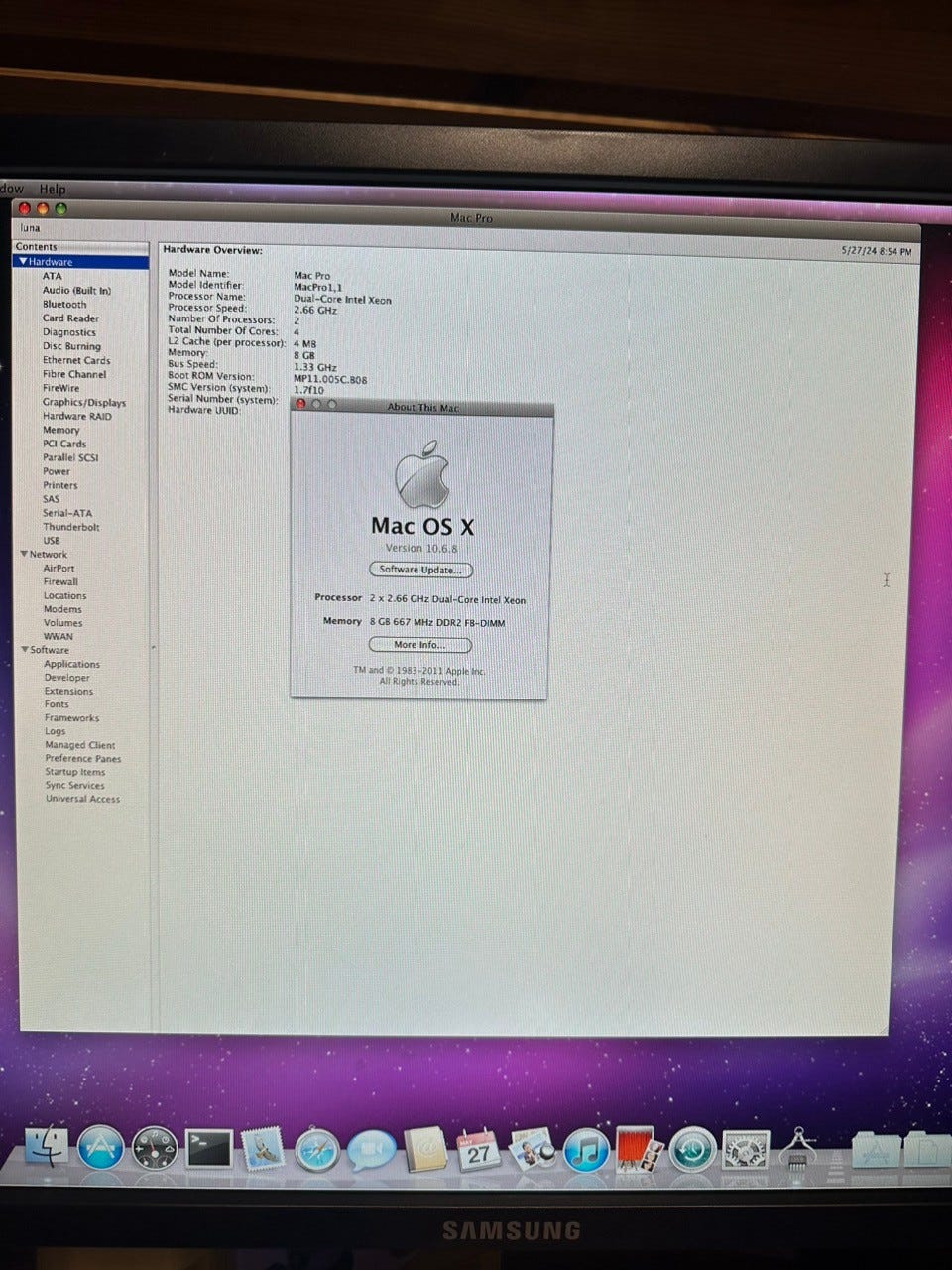Select ATA in the Hardware list
The image size is (952, 1270).
pos(52,276)
